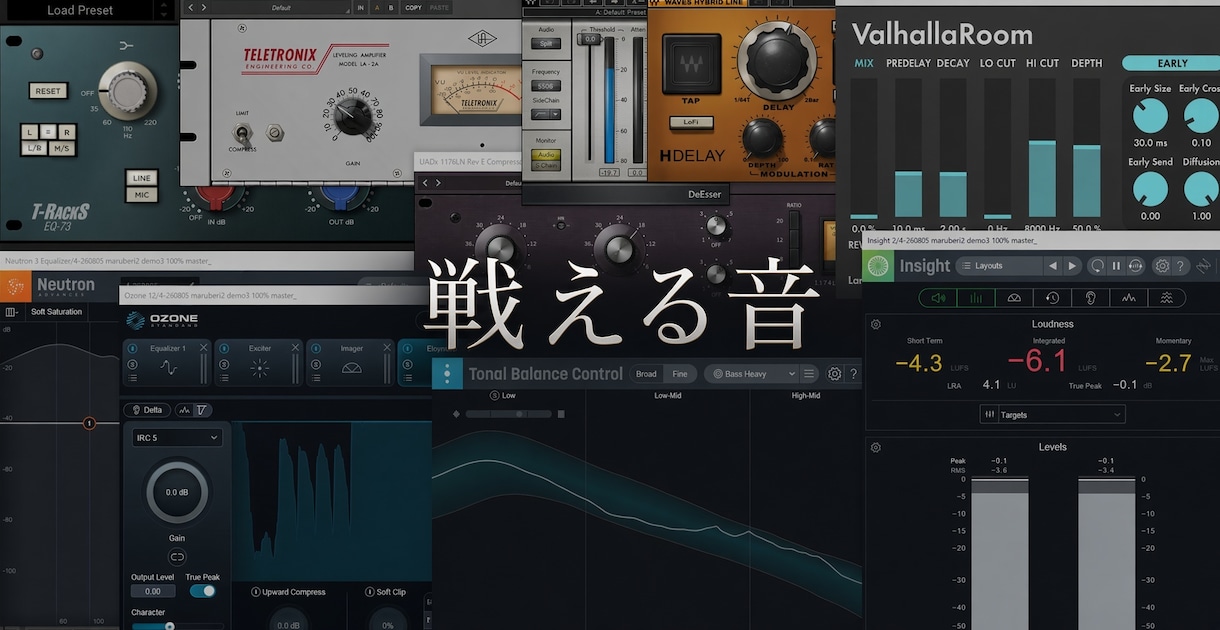Open the IRC 5 mode dropdown
The height and width of the screenshot is (630, 1220).
177,438
